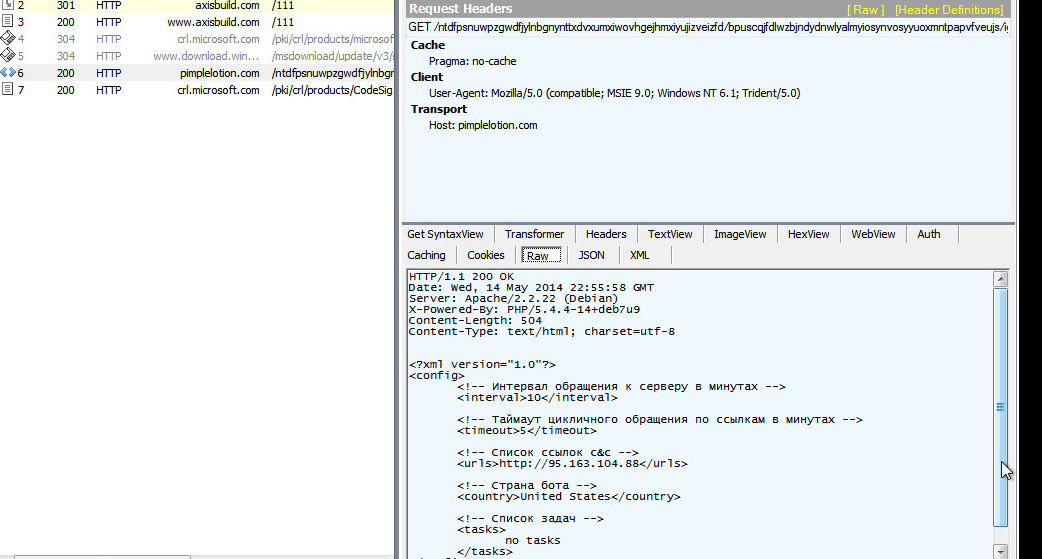Select the www.axisbuild.com session row
1042x559 pixels.
(200, 22)
